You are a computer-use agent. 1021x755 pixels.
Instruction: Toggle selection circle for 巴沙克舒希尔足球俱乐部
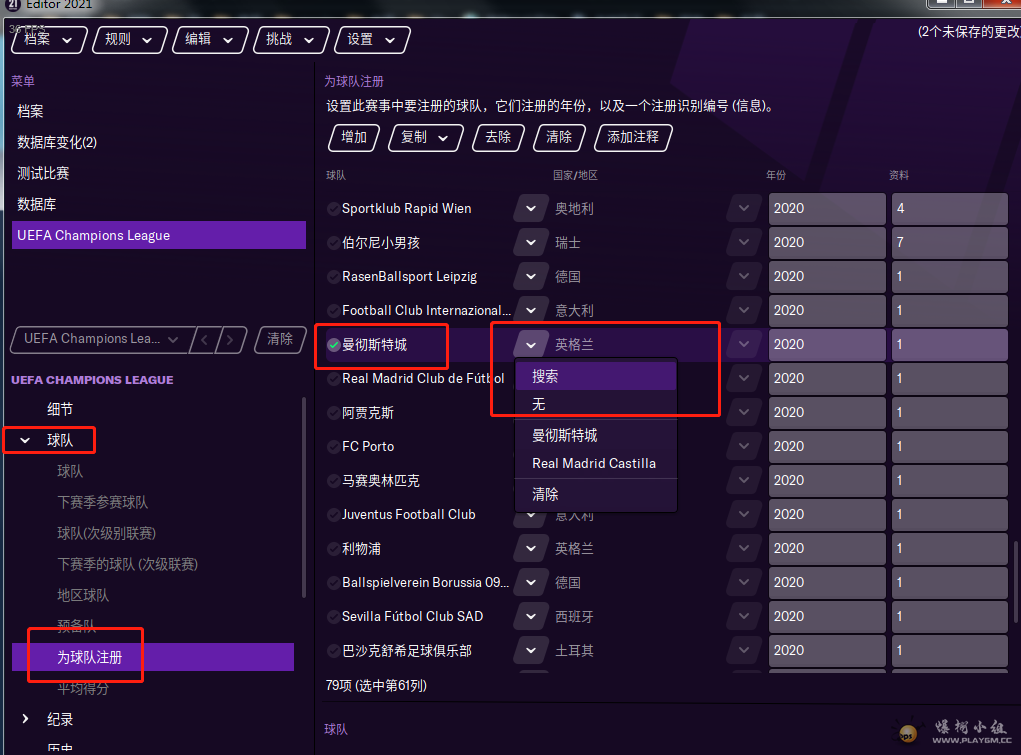(333, 650)
